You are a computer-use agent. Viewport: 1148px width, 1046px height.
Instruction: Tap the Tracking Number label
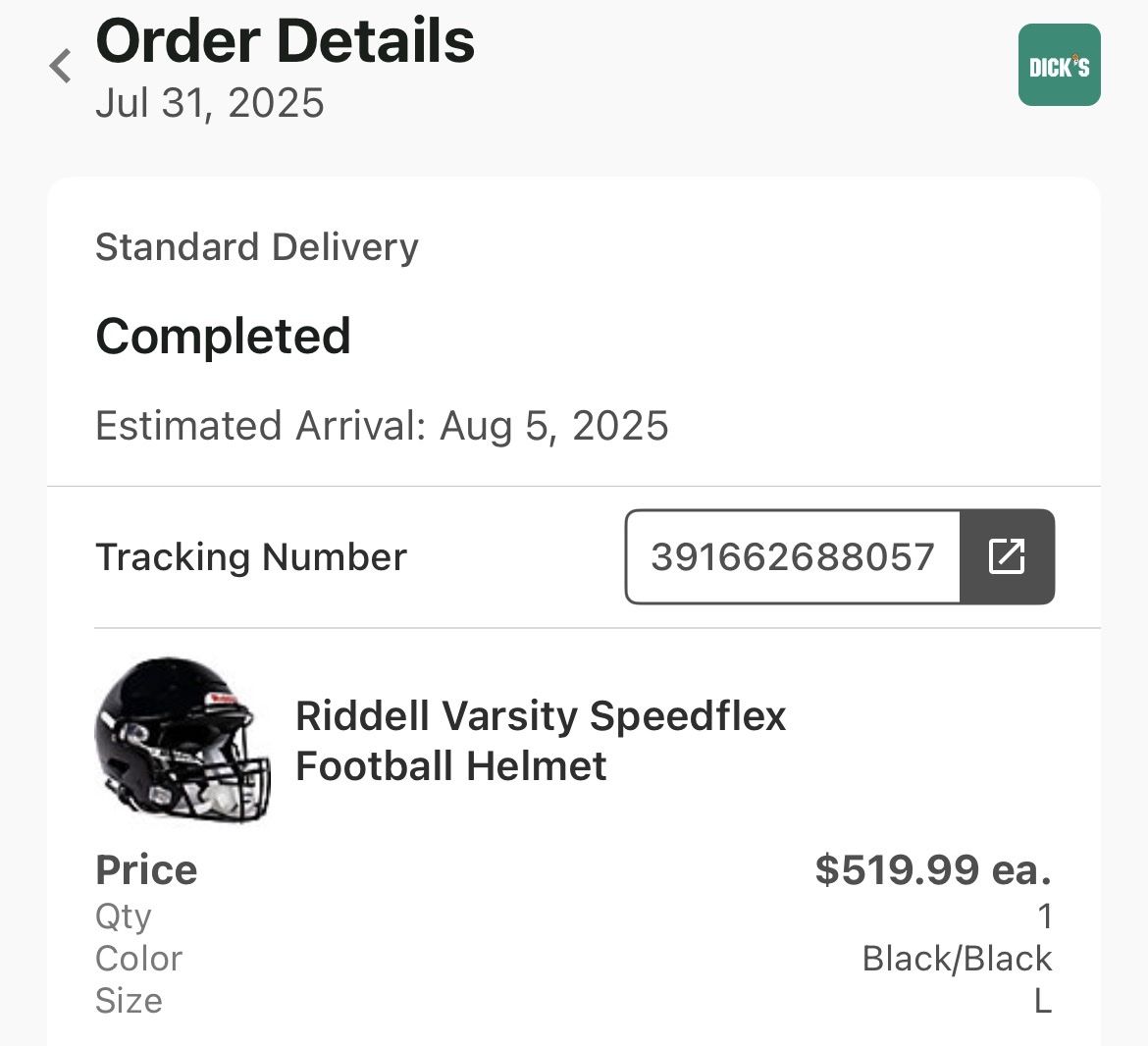(x=251, y=557)
